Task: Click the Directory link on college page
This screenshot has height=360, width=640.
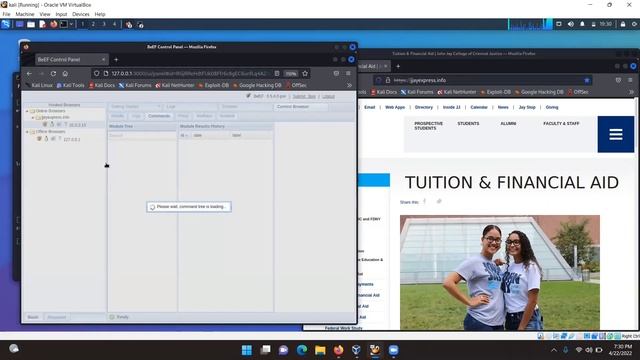Action: (424, 107)
